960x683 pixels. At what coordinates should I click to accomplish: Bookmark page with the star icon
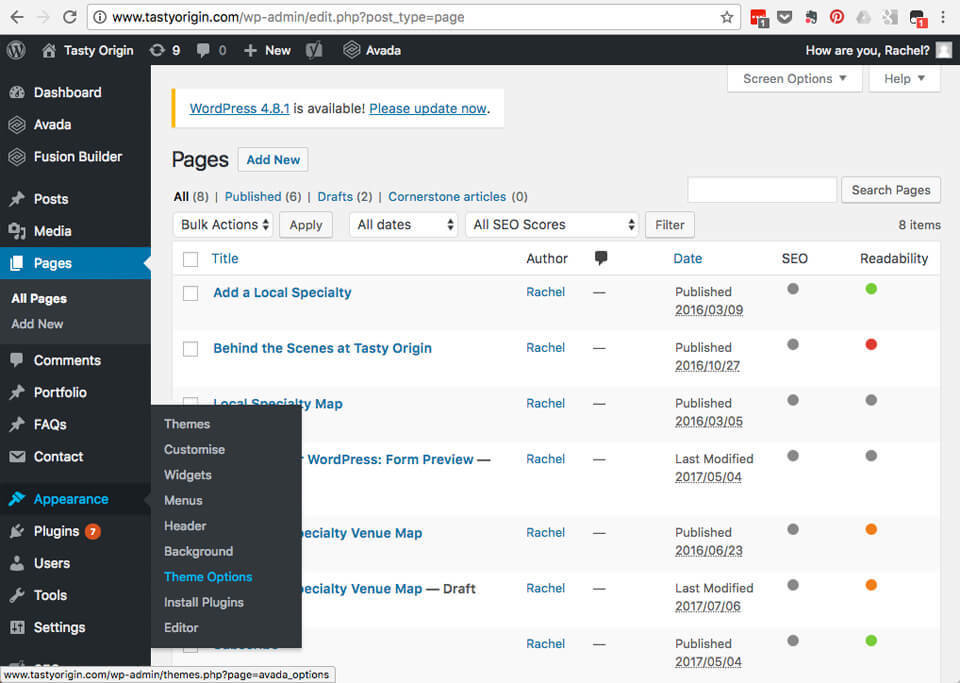point(727,17)
